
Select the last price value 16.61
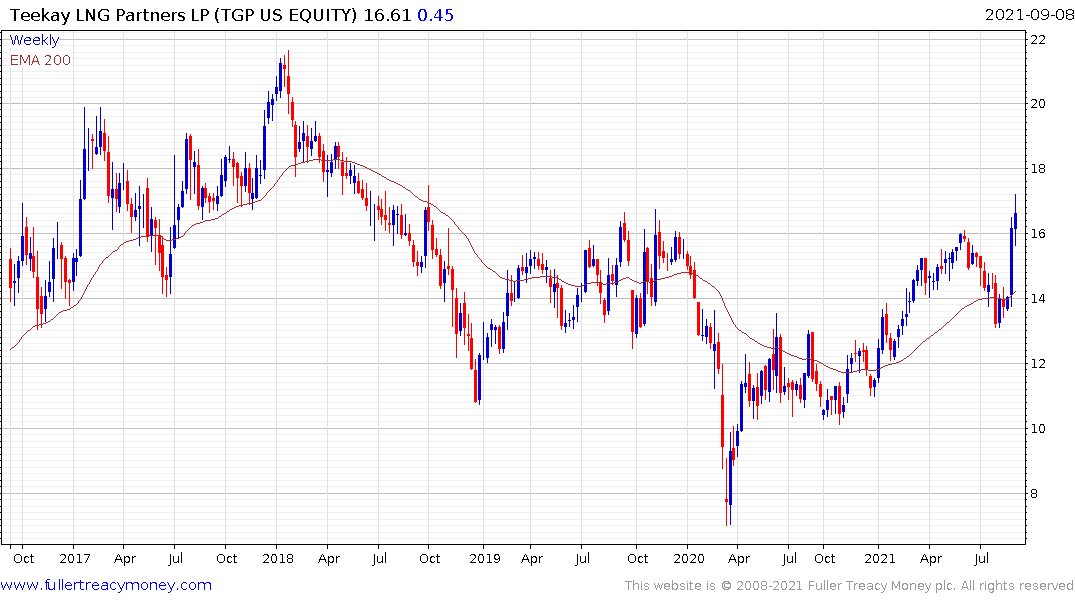(x=387, y=15)
